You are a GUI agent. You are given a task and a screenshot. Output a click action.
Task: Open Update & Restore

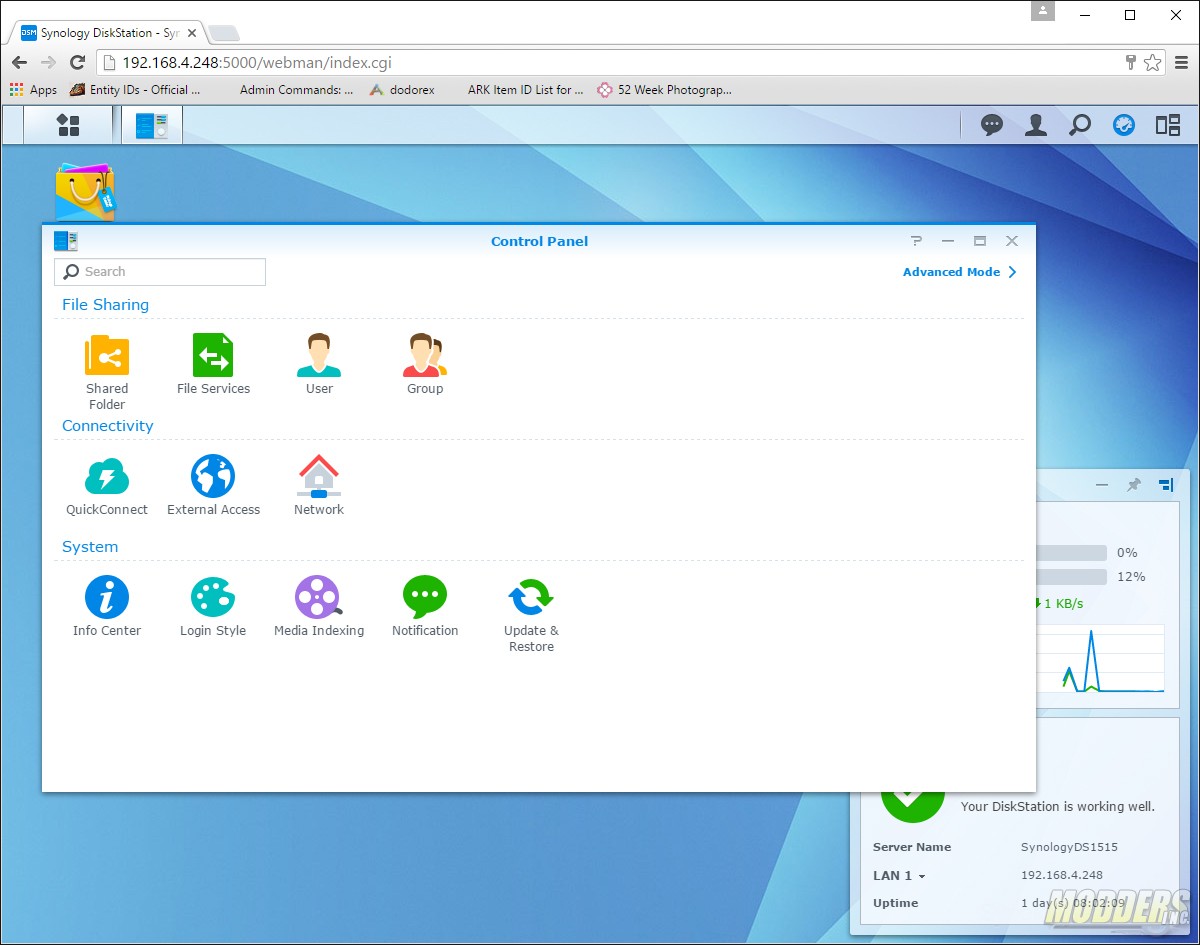(x=531, y=614)
